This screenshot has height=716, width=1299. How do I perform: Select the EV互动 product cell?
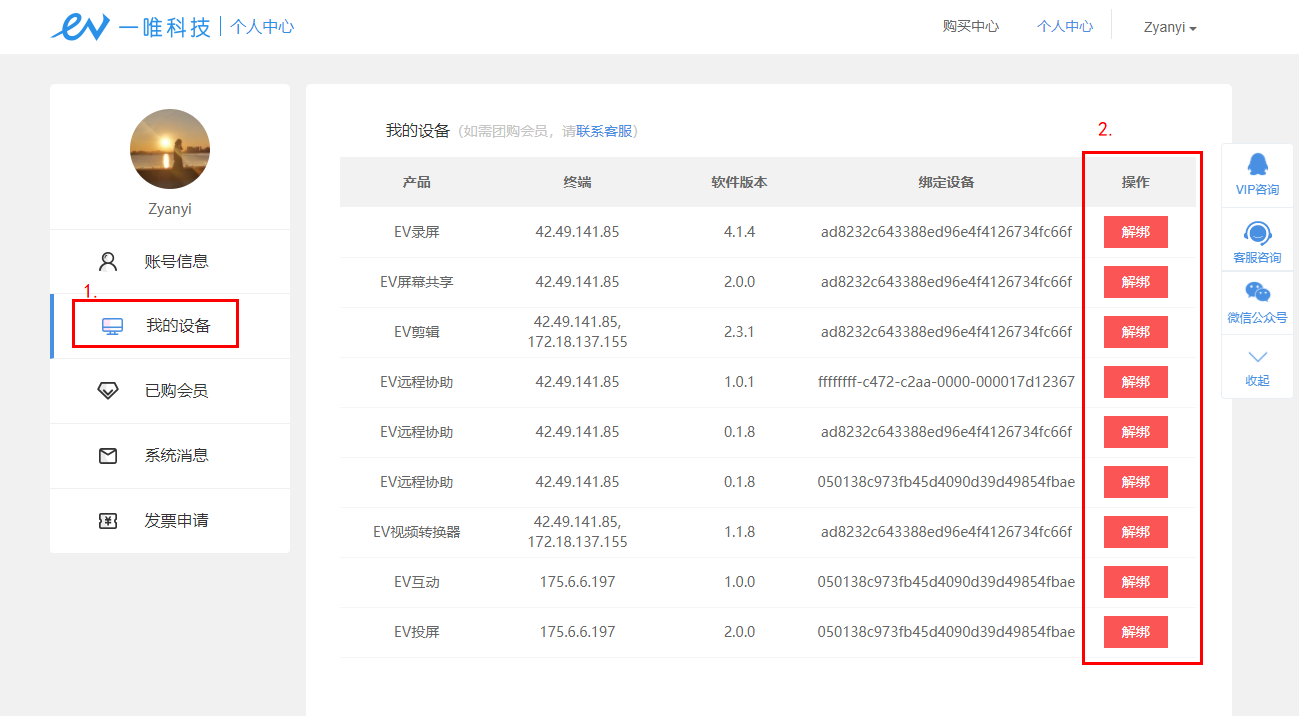[x=417, y=582]
